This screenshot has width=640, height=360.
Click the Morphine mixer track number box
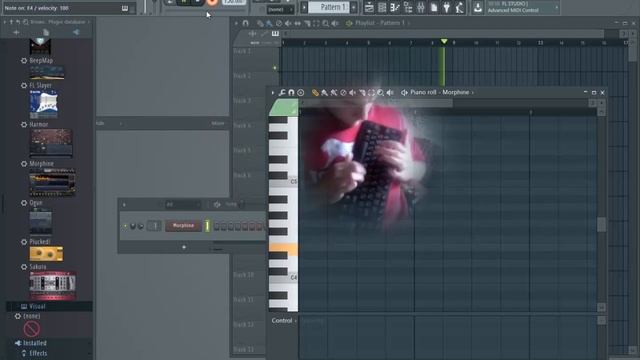tap(154, 225)
